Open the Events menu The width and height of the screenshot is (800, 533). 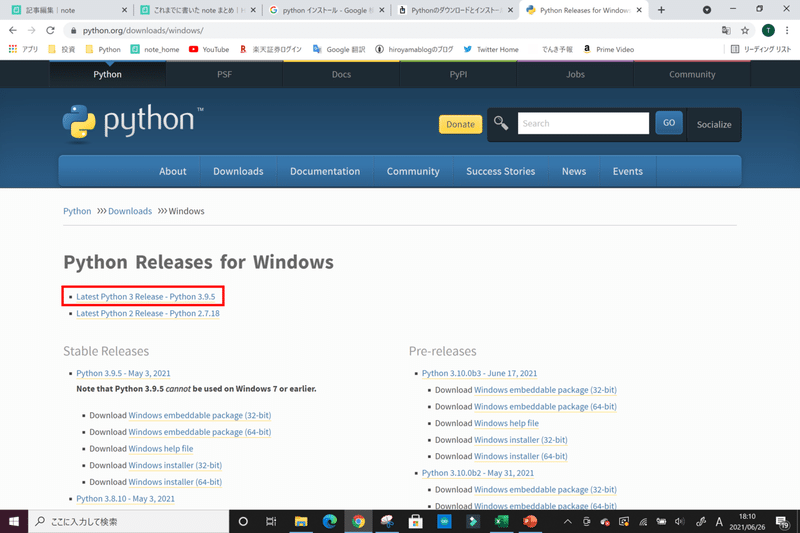[628, 171]
